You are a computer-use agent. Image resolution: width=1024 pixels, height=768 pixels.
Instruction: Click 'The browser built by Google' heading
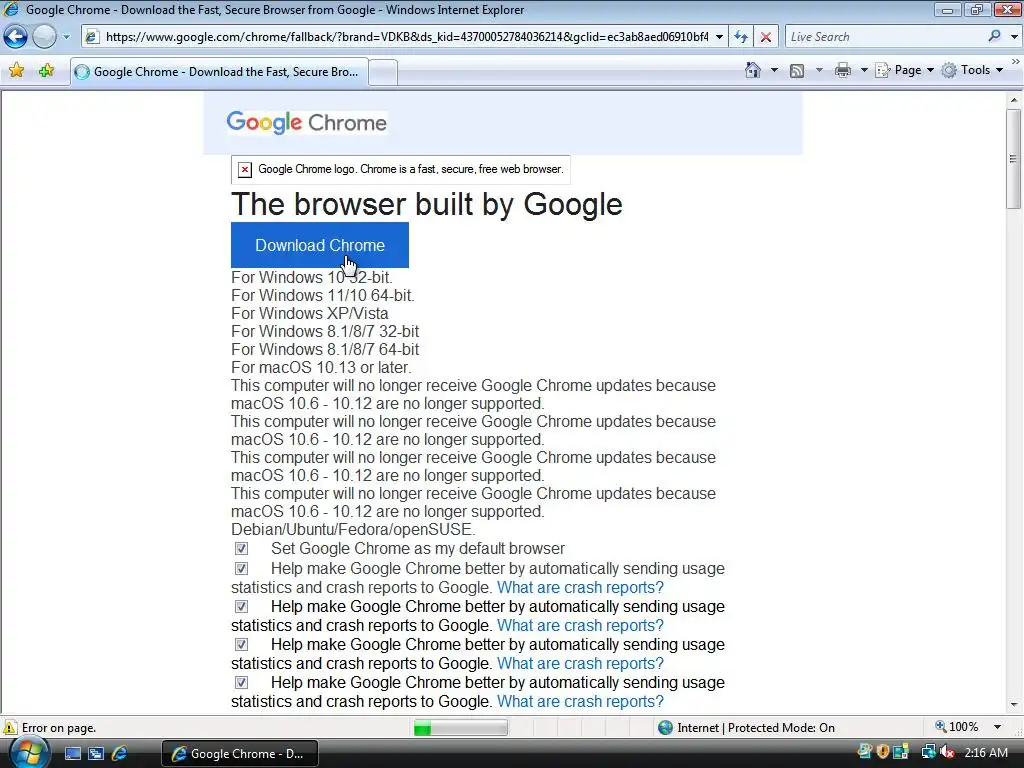tap(426, 204)
